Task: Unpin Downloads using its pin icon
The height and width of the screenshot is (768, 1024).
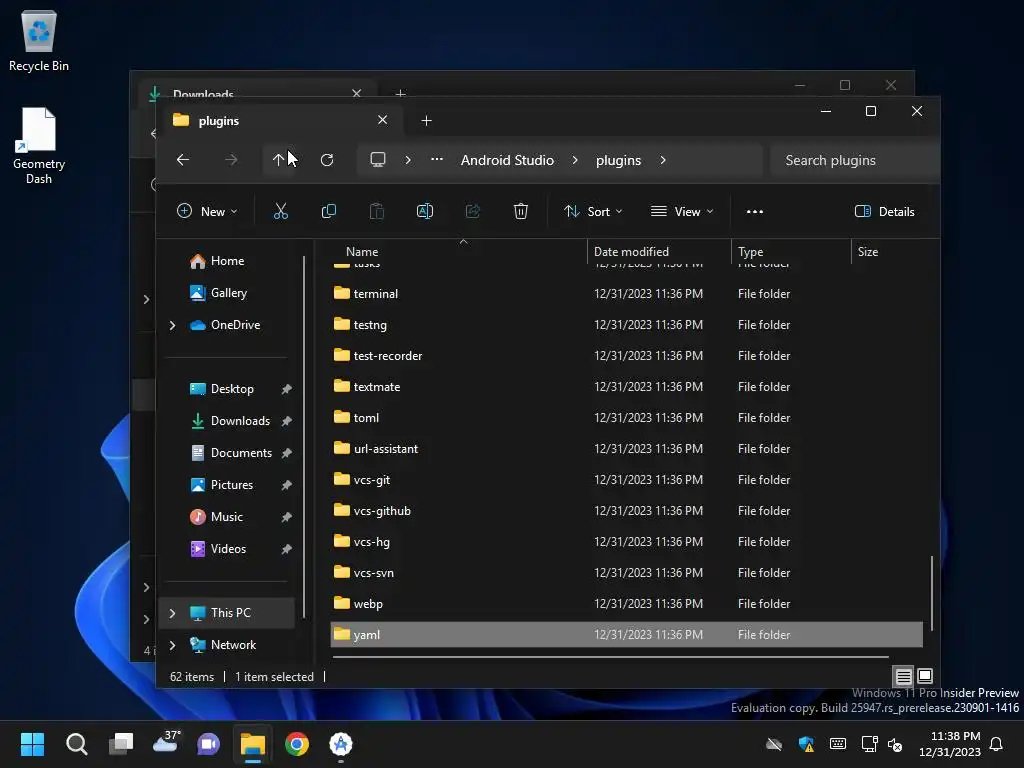Action: click(x=286, y=421)
